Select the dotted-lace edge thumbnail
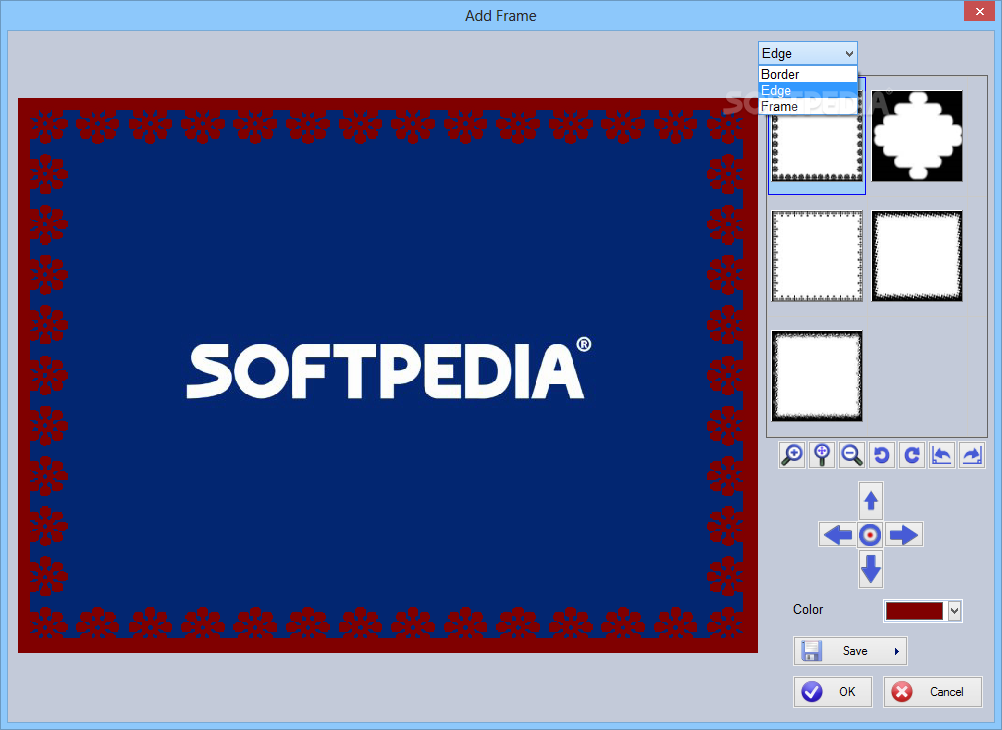The height and width of the screenshot is (730, 1002). click(x=817, y=256)
